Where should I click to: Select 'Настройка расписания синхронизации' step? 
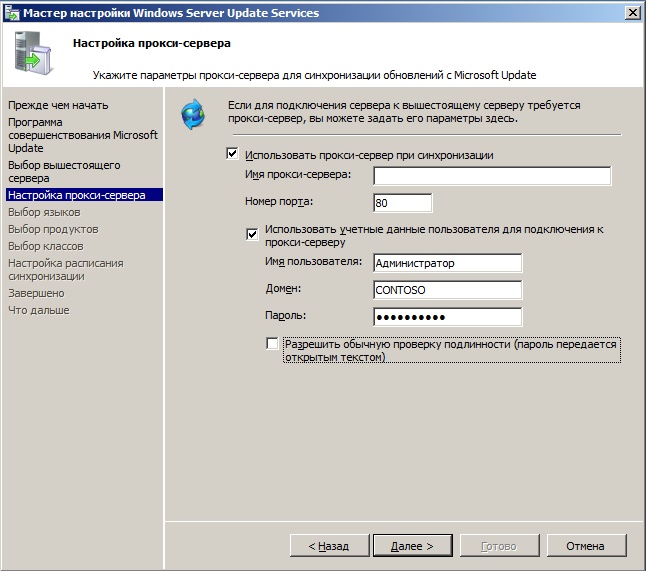[66, 269]
